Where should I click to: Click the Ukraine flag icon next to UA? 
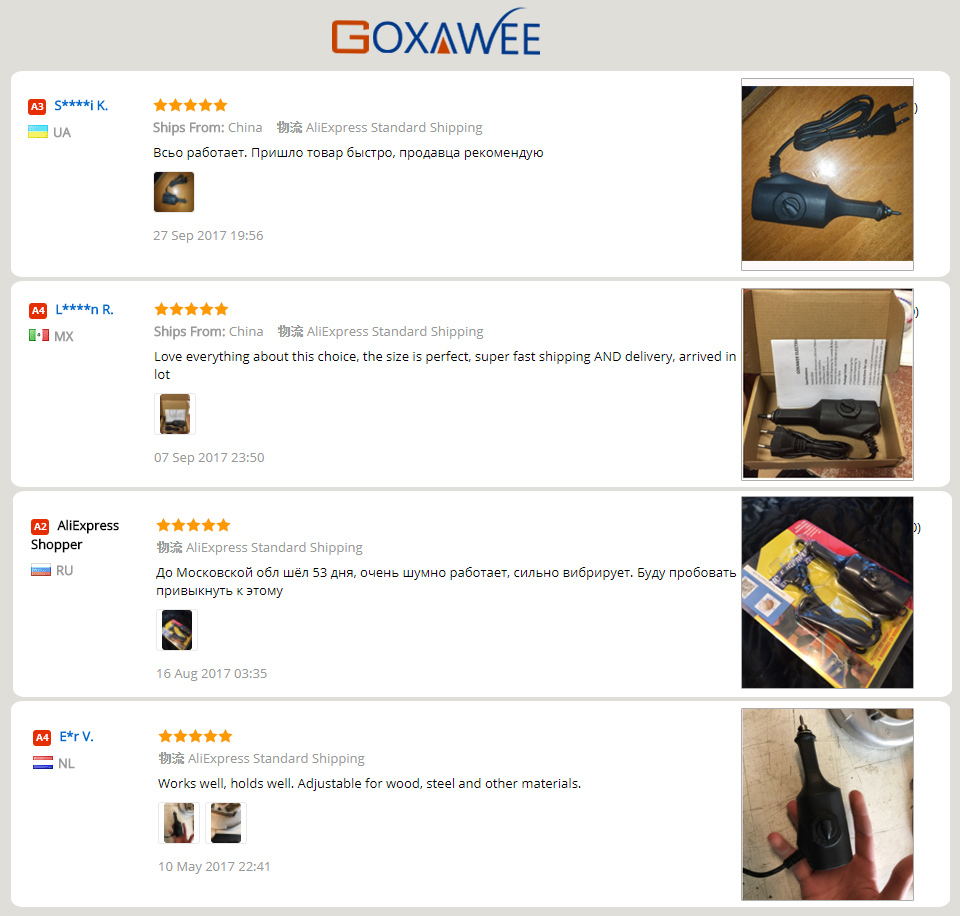[x=38, y=132]
